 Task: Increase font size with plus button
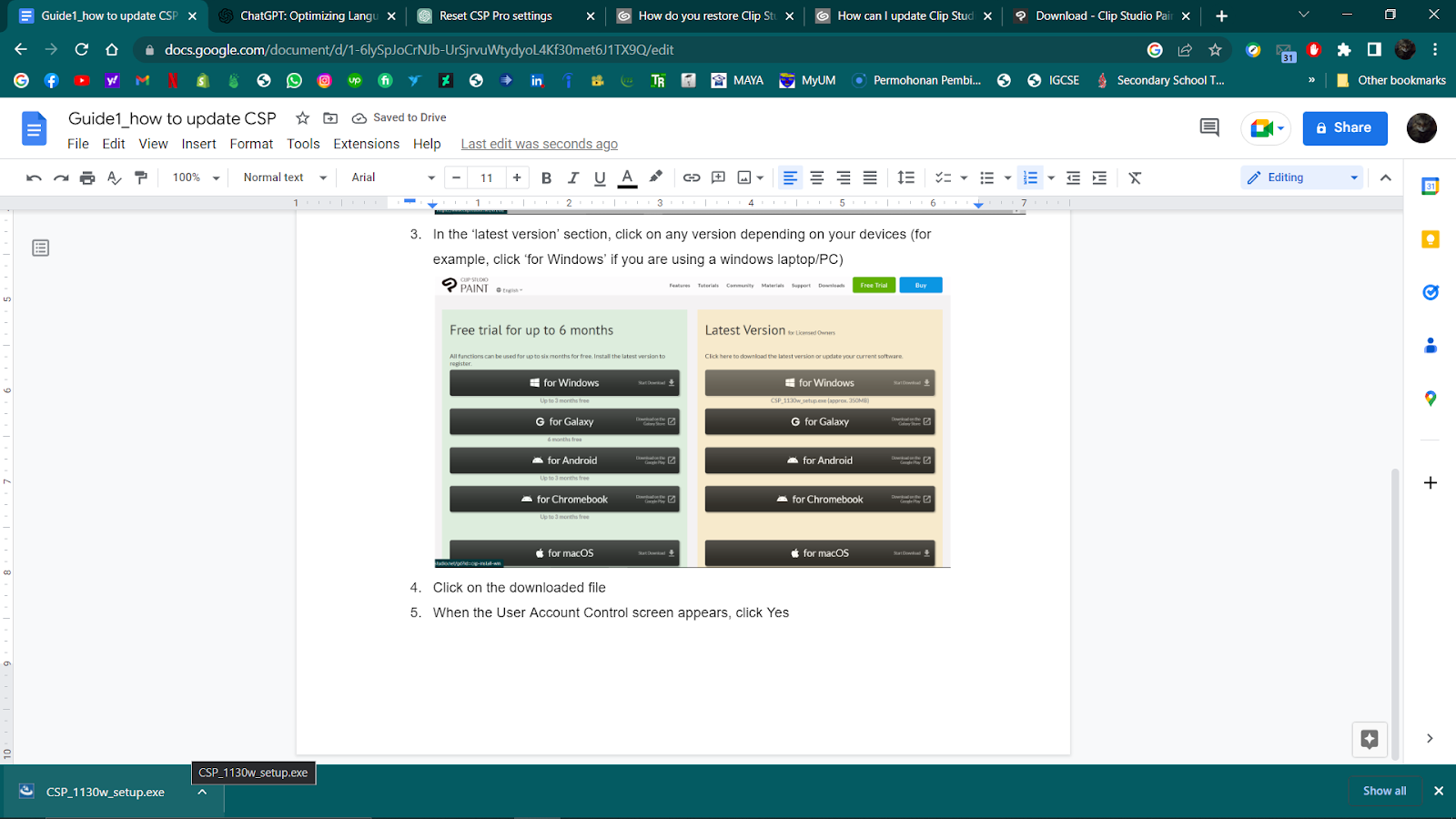pos(517,177)
